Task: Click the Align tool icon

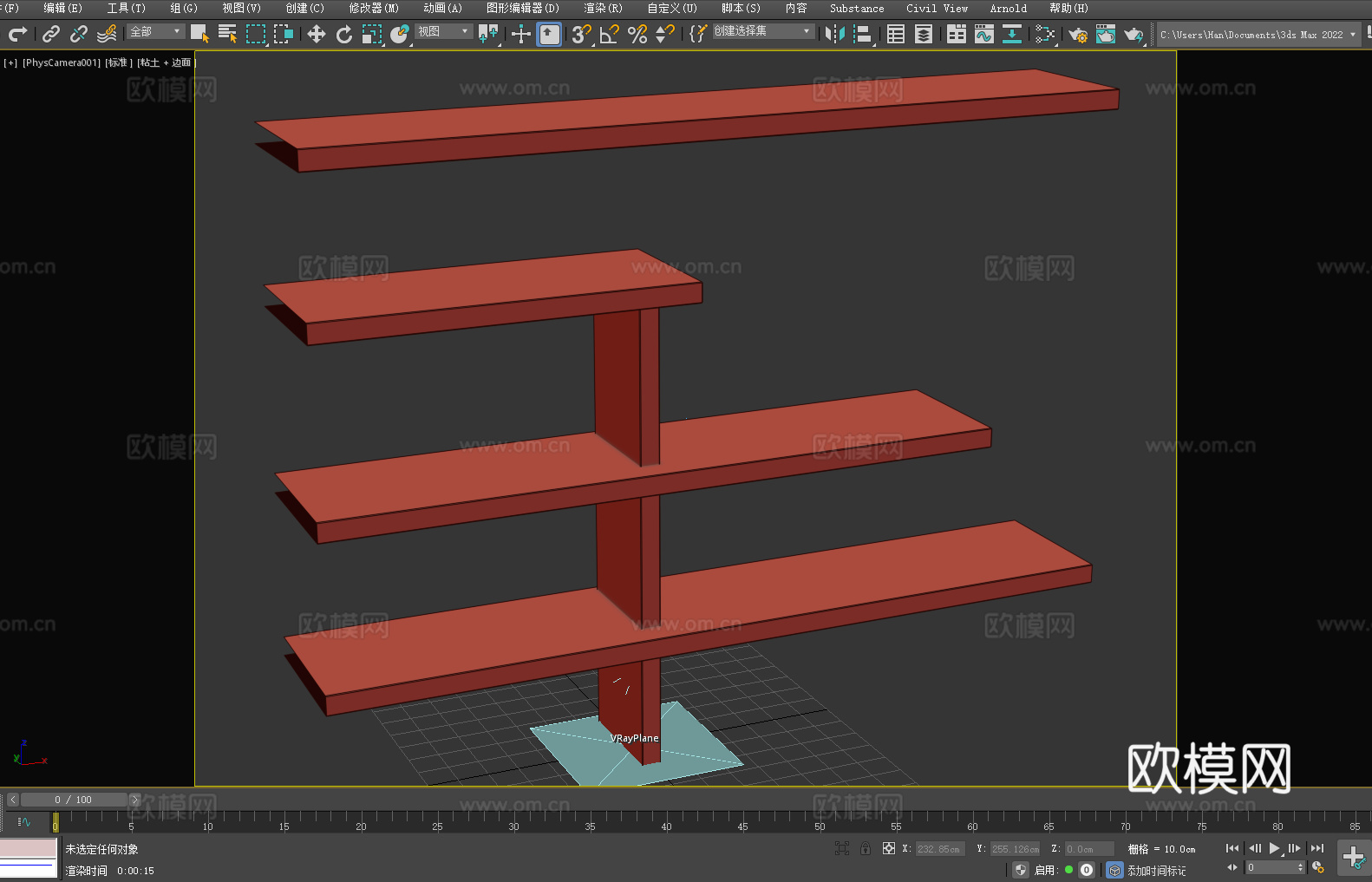Action: pyautogui.click(x=863, y=34)
